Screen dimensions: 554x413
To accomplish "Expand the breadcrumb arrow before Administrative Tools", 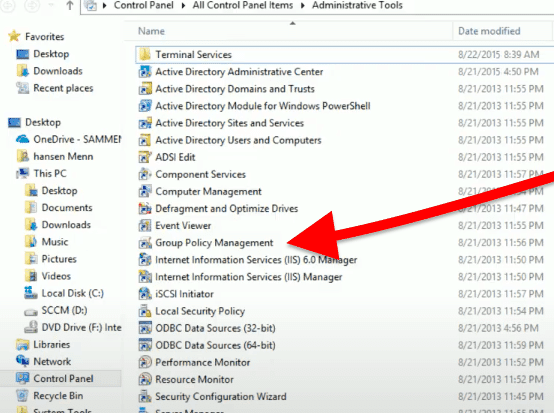I will [303, 5].
